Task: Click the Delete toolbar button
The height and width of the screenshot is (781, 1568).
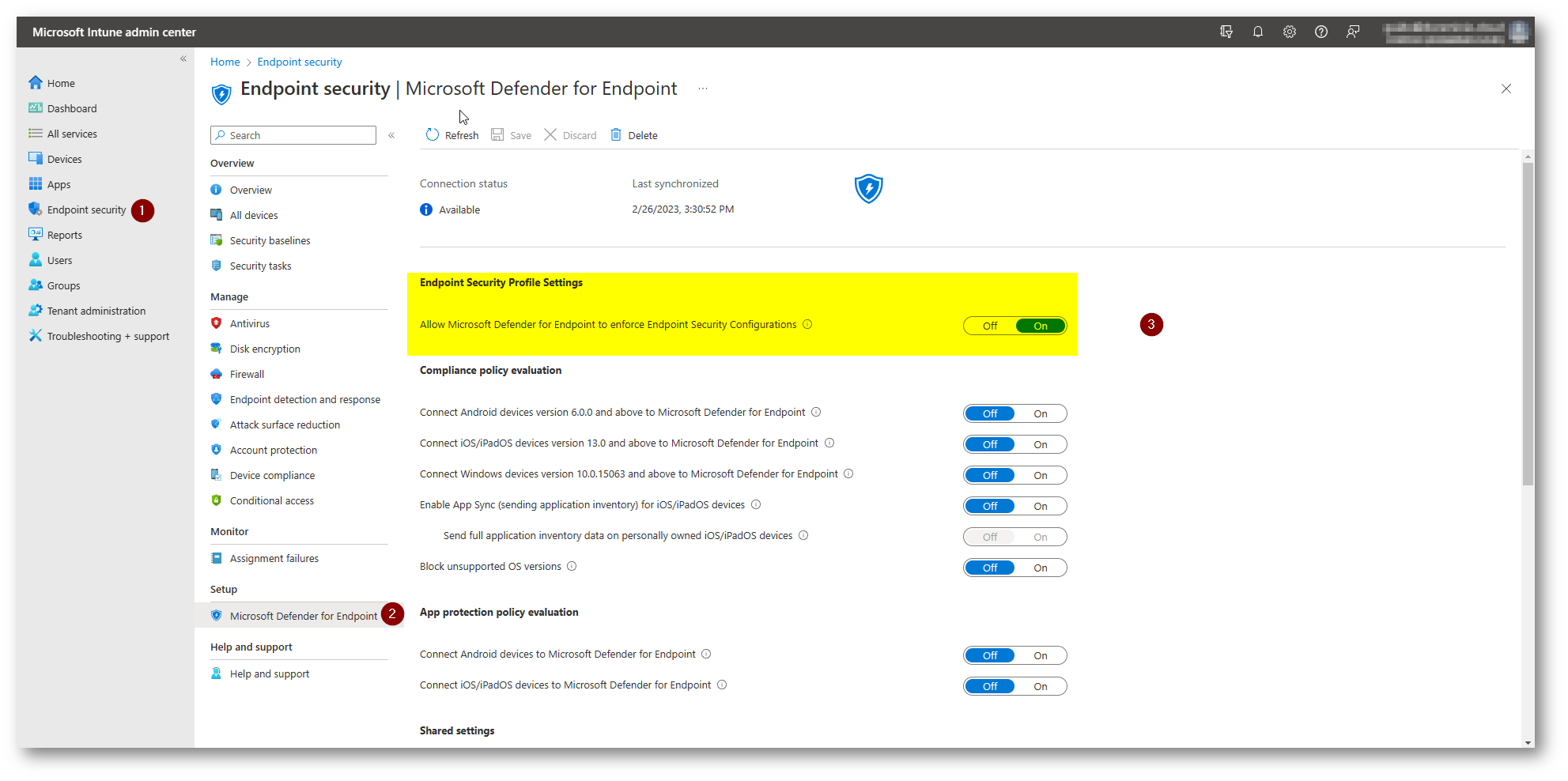Action: coord(634,135)
